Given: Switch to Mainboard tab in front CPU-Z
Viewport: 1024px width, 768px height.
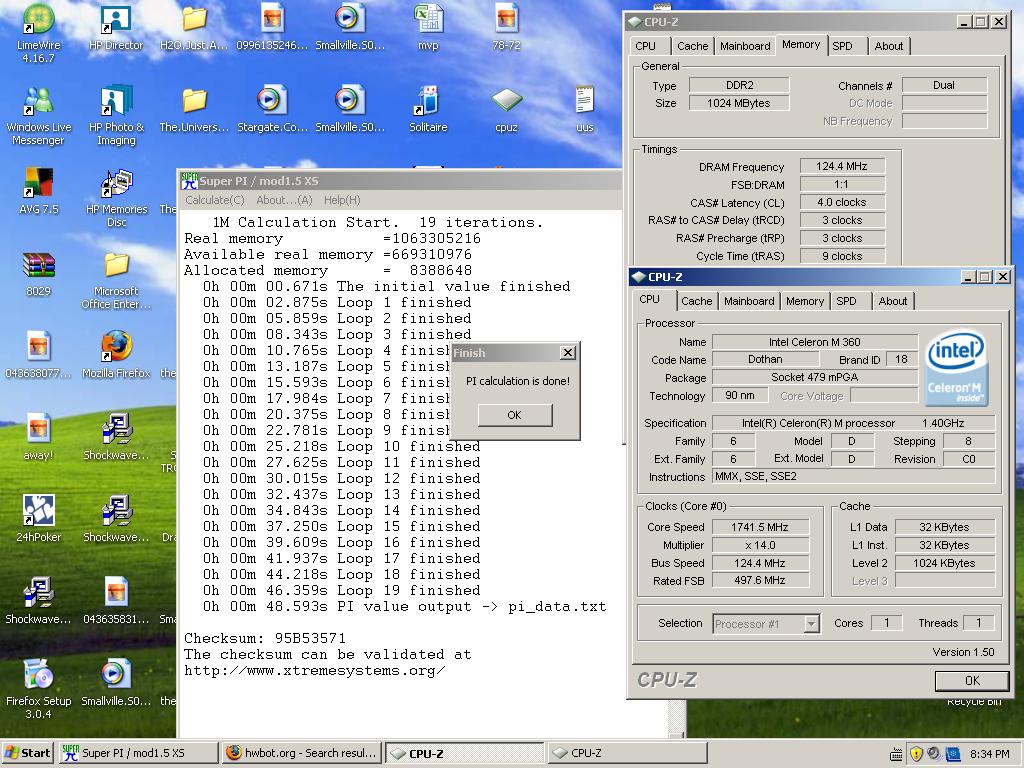Looking at the screenshot, I should point(749,301).
